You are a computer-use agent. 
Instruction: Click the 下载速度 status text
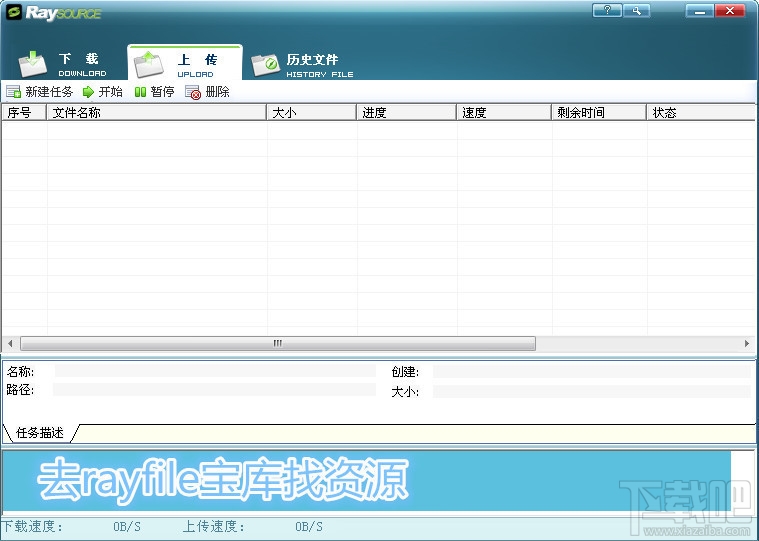(31, 526)
